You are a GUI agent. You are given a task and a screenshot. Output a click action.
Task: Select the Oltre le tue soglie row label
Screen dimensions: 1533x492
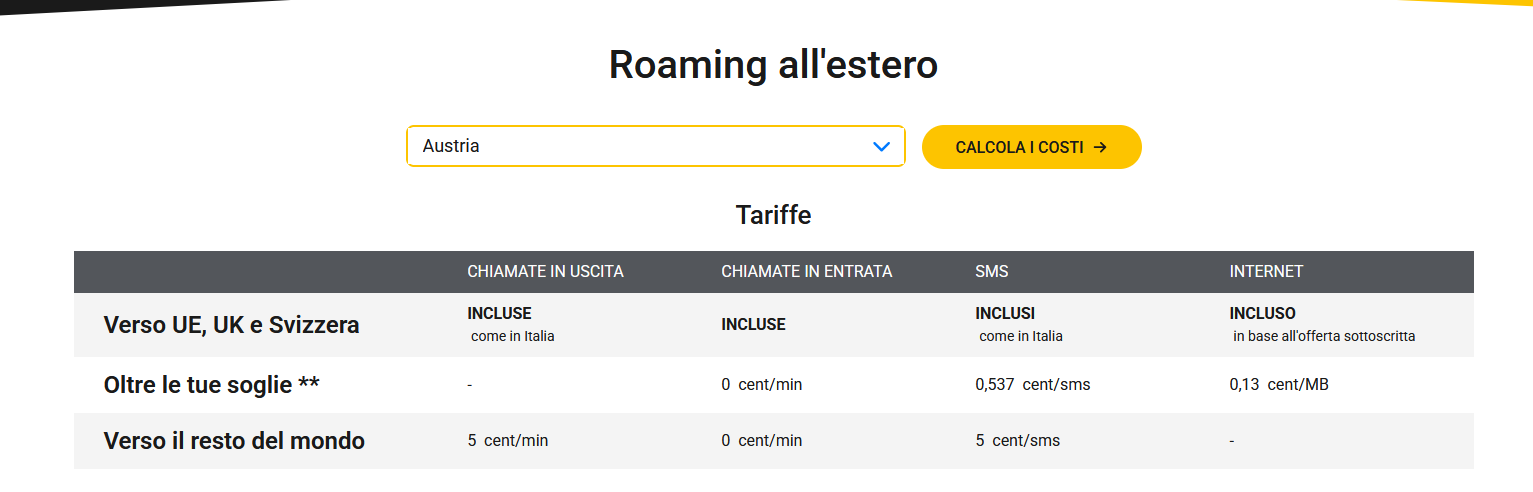point(211,385)
